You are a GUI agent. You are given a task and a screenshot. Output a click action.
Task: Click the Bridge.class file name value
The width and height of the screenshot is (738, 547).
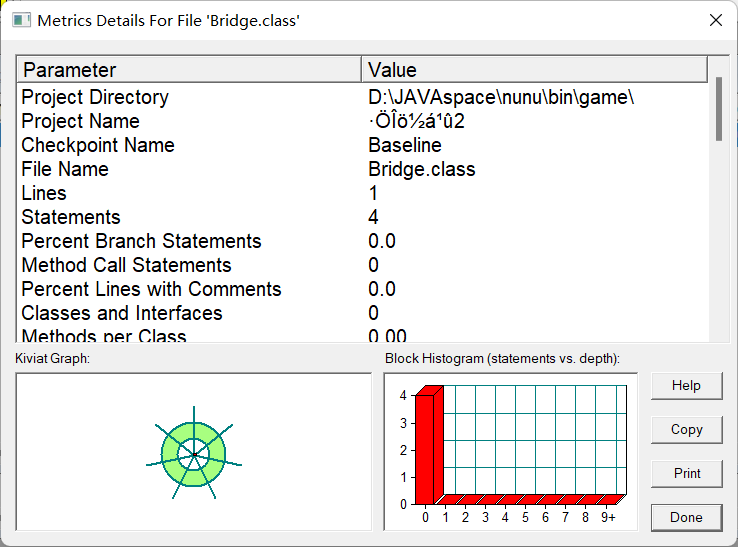pyautogui.click(x=422, y=169)
